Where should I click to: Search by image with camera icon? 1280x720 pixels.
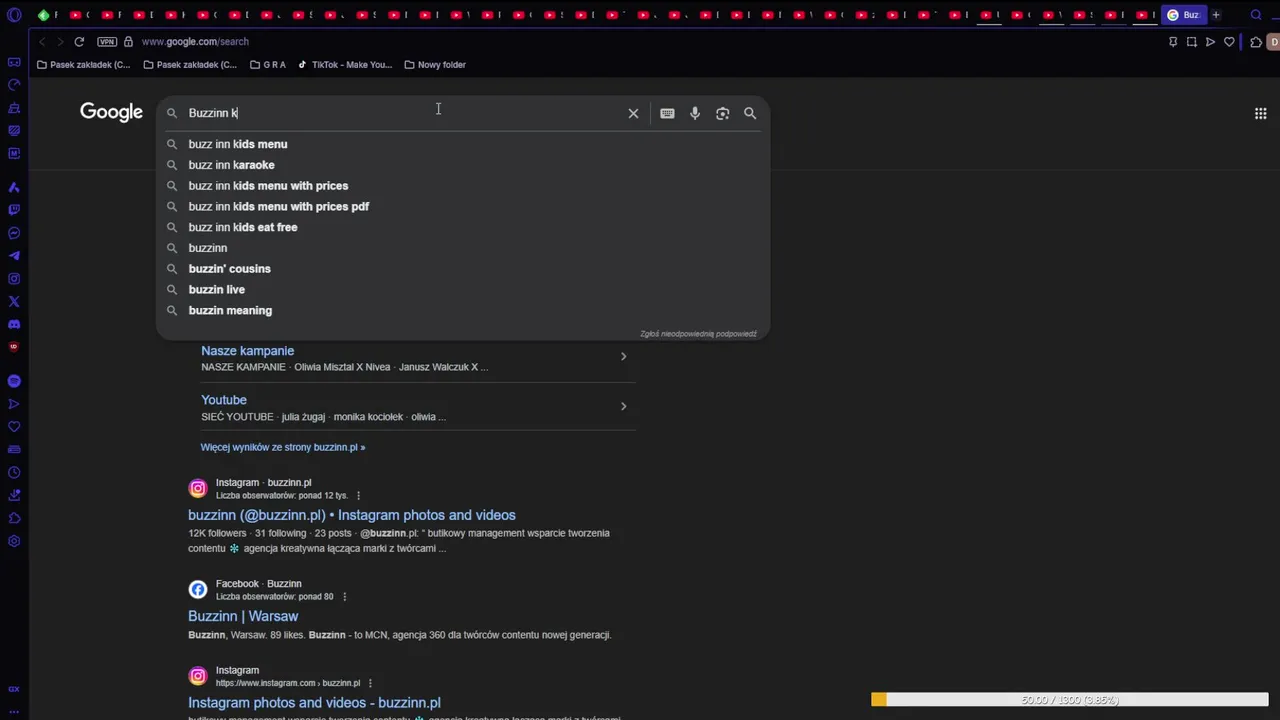722,113
